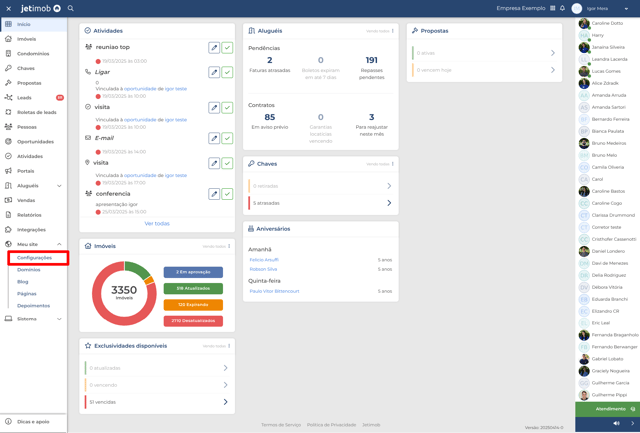The width and height of the screenshot is (640, 433).
Task: Click the red '2710 Desatualizados' legend badge
Action: point(193,321)
